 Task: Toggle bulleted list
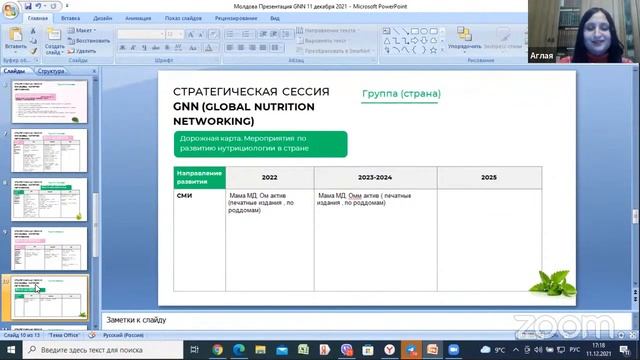(x=231, y=34)
